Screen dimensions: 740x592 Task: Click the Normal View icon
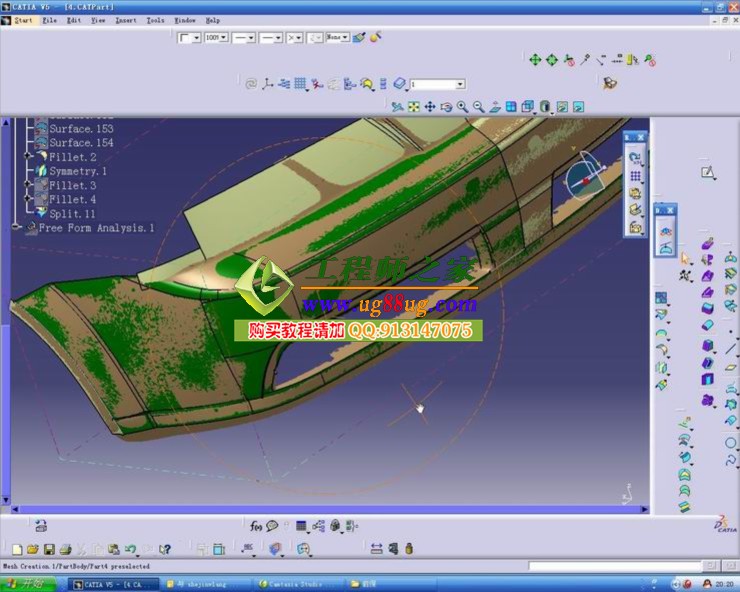pyautogui.click(x=495, y=107)
